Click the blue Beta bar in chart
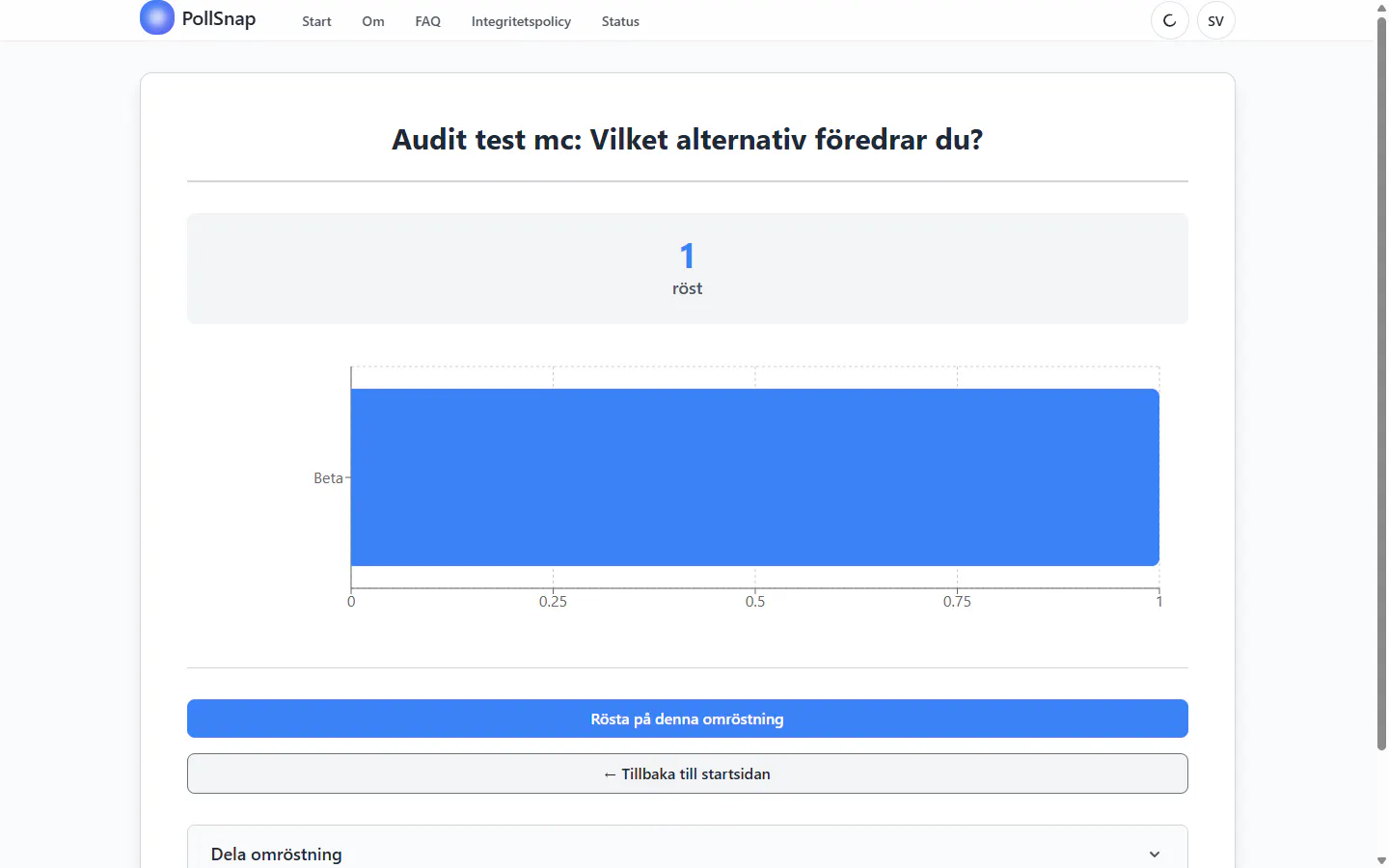 click(x=754, y=477)
